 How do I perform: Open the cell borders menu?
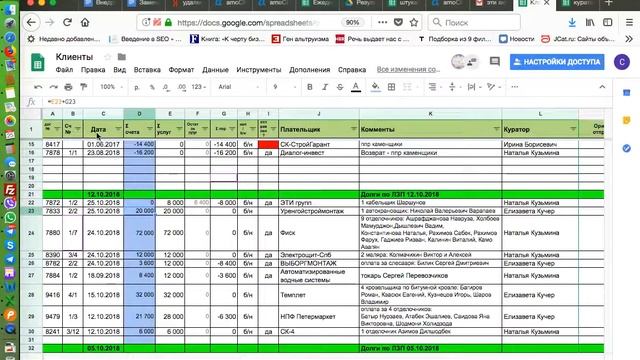(391, 87)
